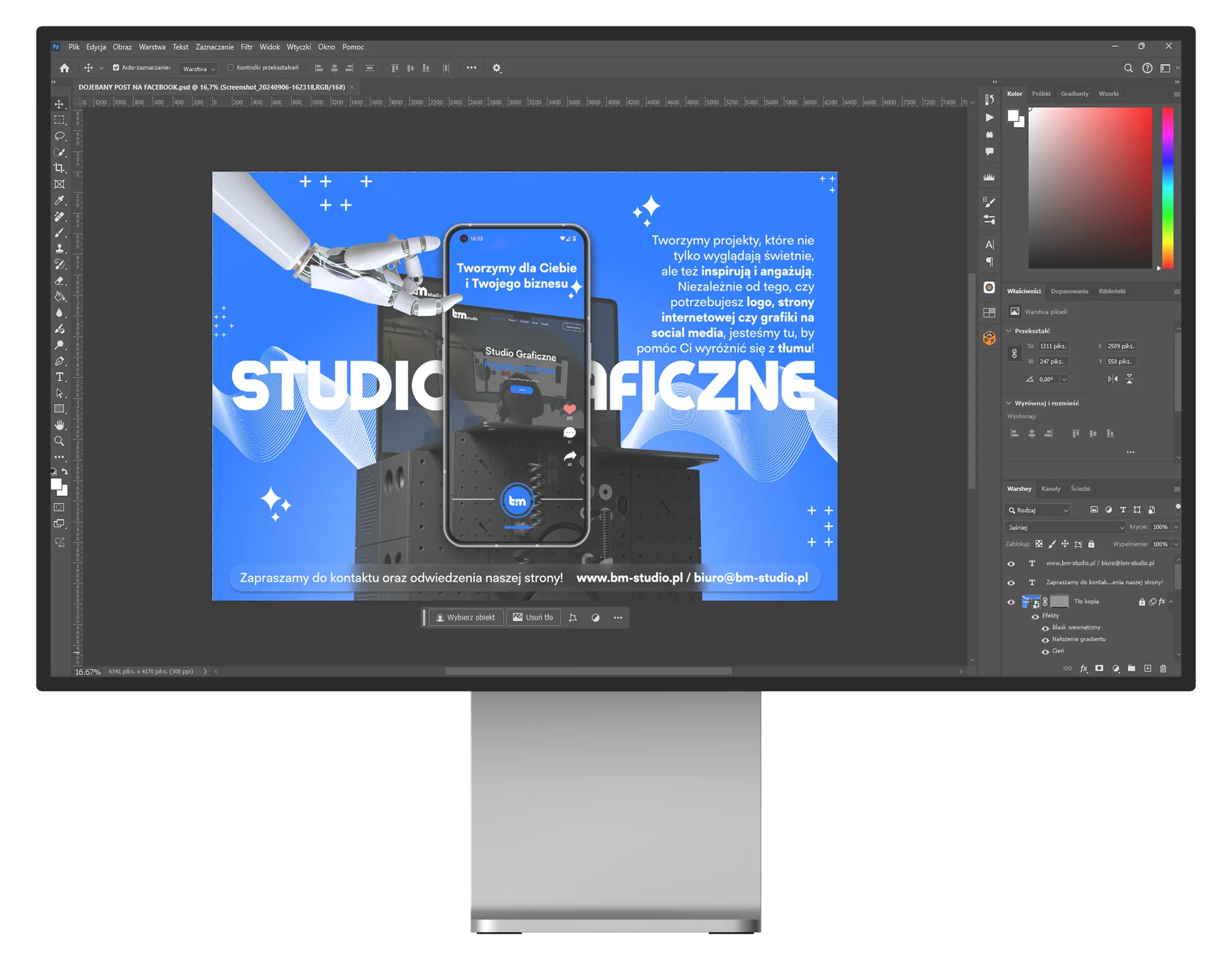Select the Crop tool

coord(59,168)
